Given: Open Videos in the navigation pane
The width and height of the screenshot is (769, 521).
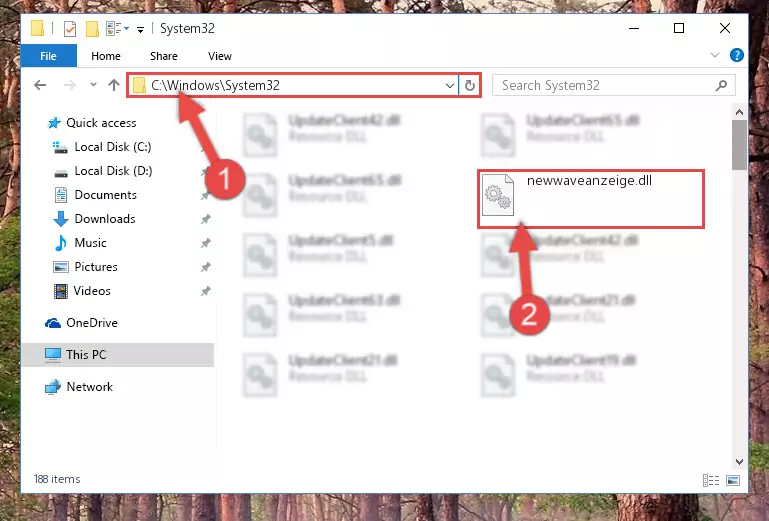Looking at the screenshot, I should [x=92, y=291].
